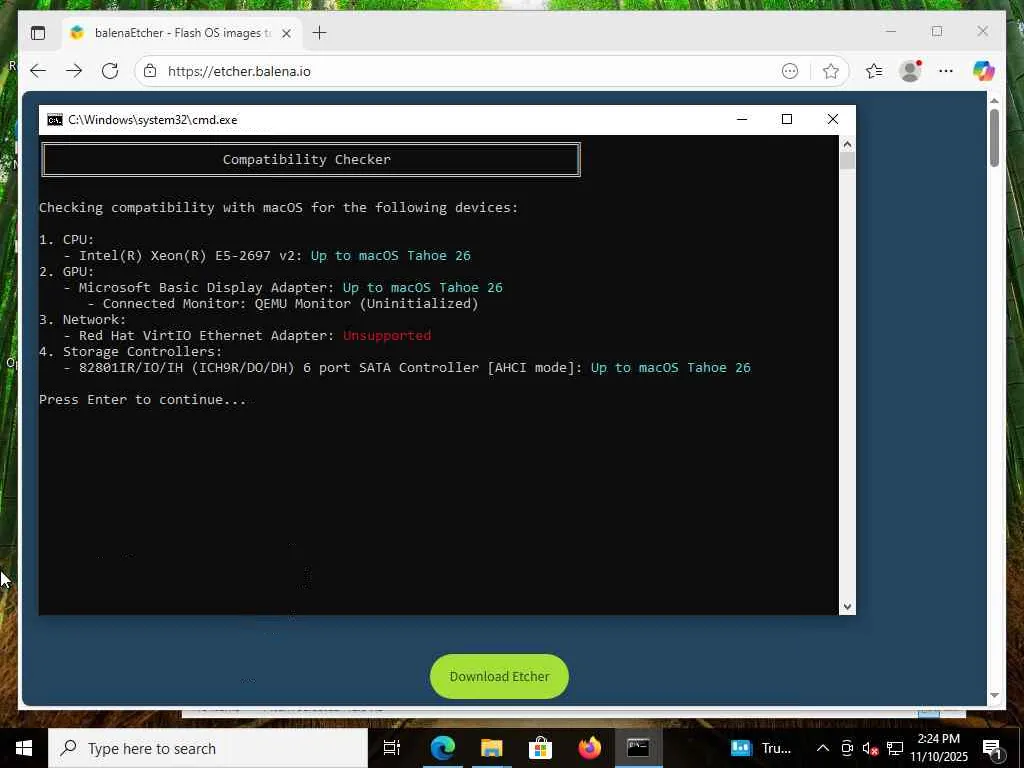The width and height of the screenshot is (1024, 768).
Task: Close the Edge browser window
Action: [983, 31]
